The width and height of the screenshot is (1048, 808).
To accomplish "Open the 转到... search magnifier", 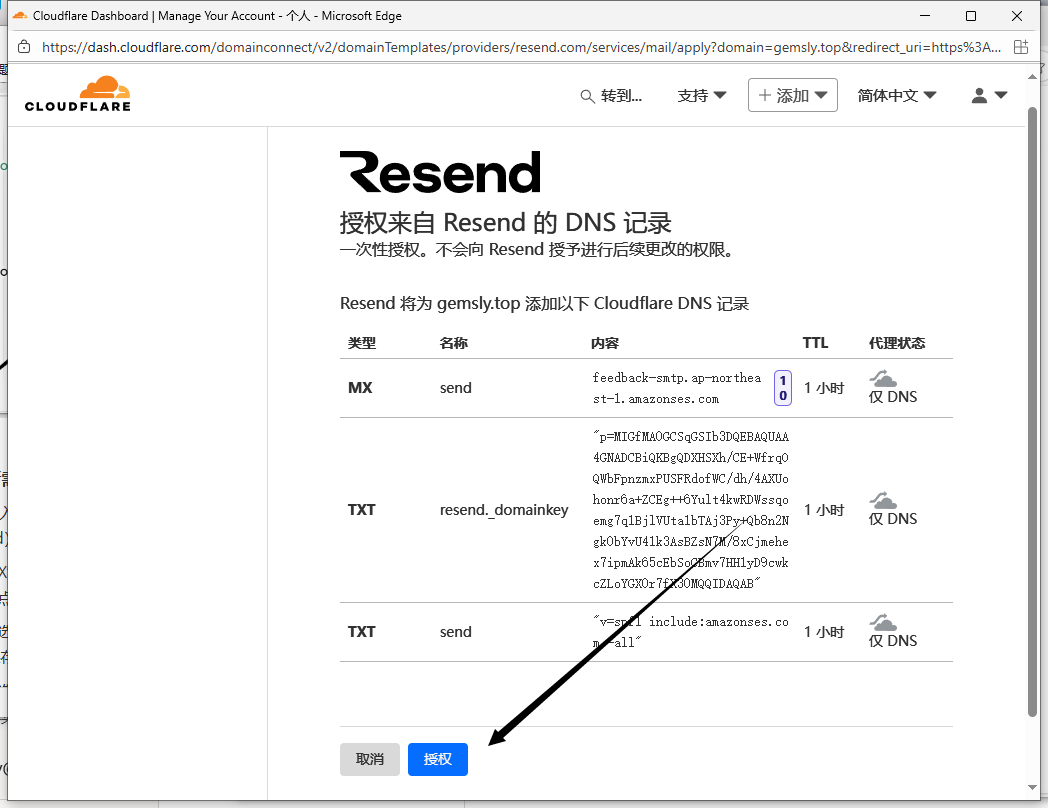I will (588, 96).
